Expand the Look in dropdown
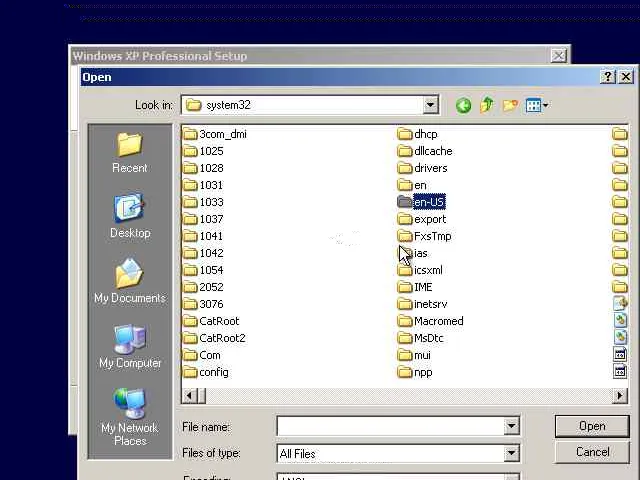Image resolution: width=640 pixels, height=480 pixels. pos(430,105)
